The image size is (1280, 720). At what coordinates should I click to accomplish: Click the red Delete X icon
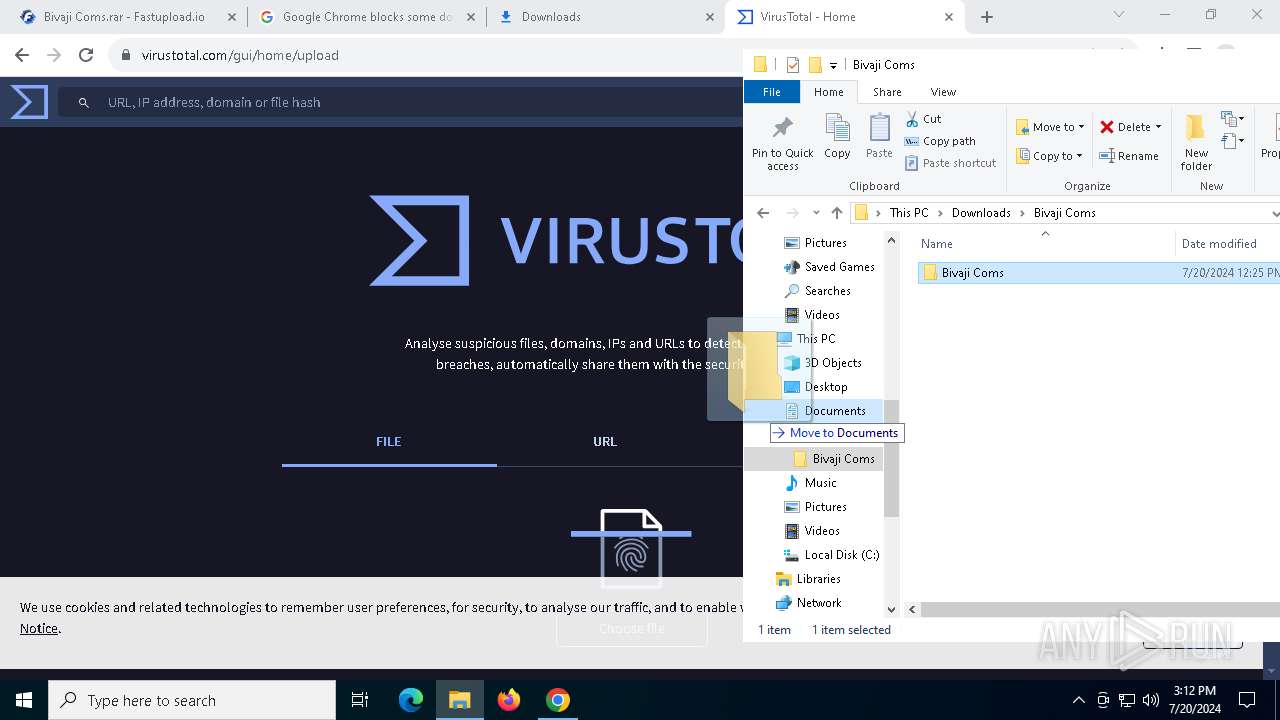coord(1107,127)
